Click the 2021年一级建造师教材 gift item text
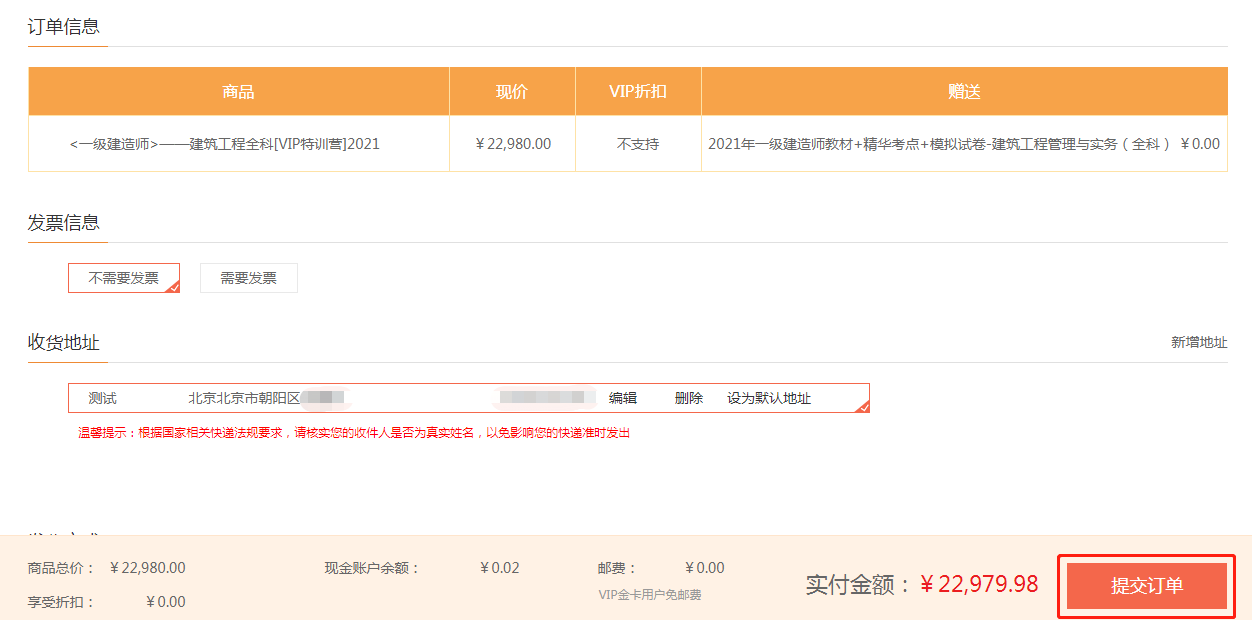The width and height of the screenshot is (1252, 620). 938,144
